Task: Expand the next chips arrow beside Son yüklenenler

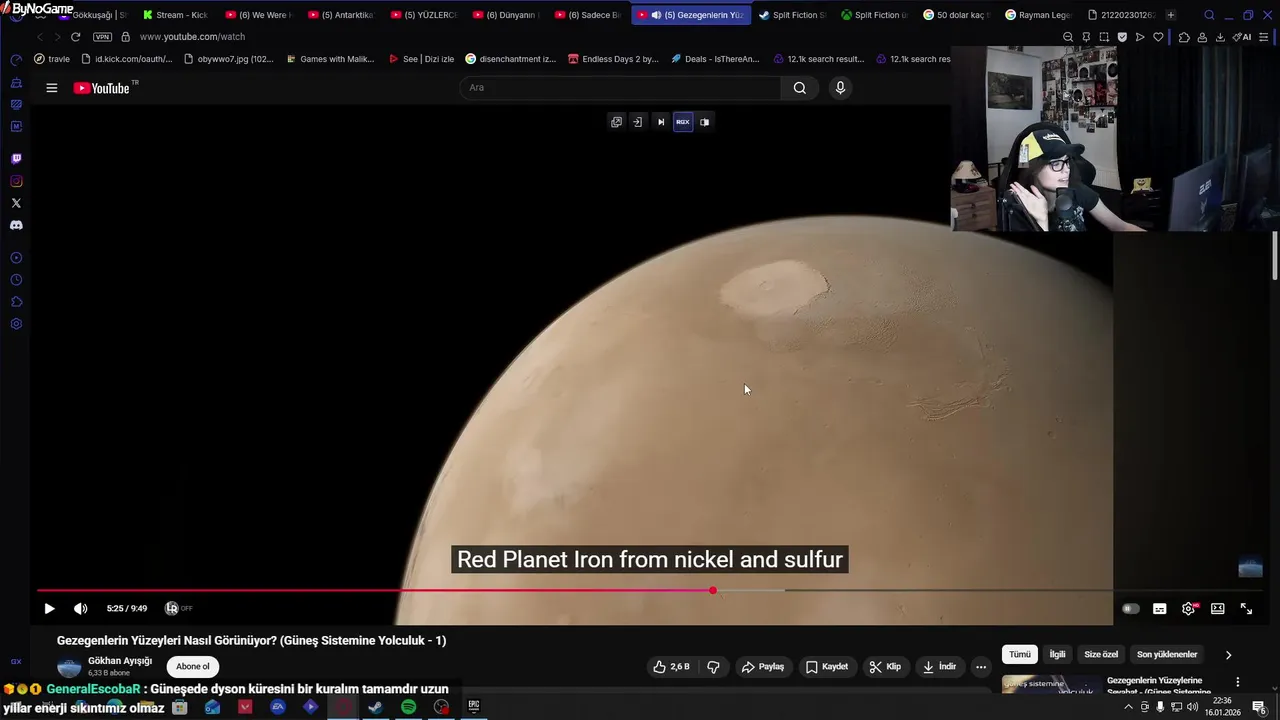Action: coord(1228,655)
